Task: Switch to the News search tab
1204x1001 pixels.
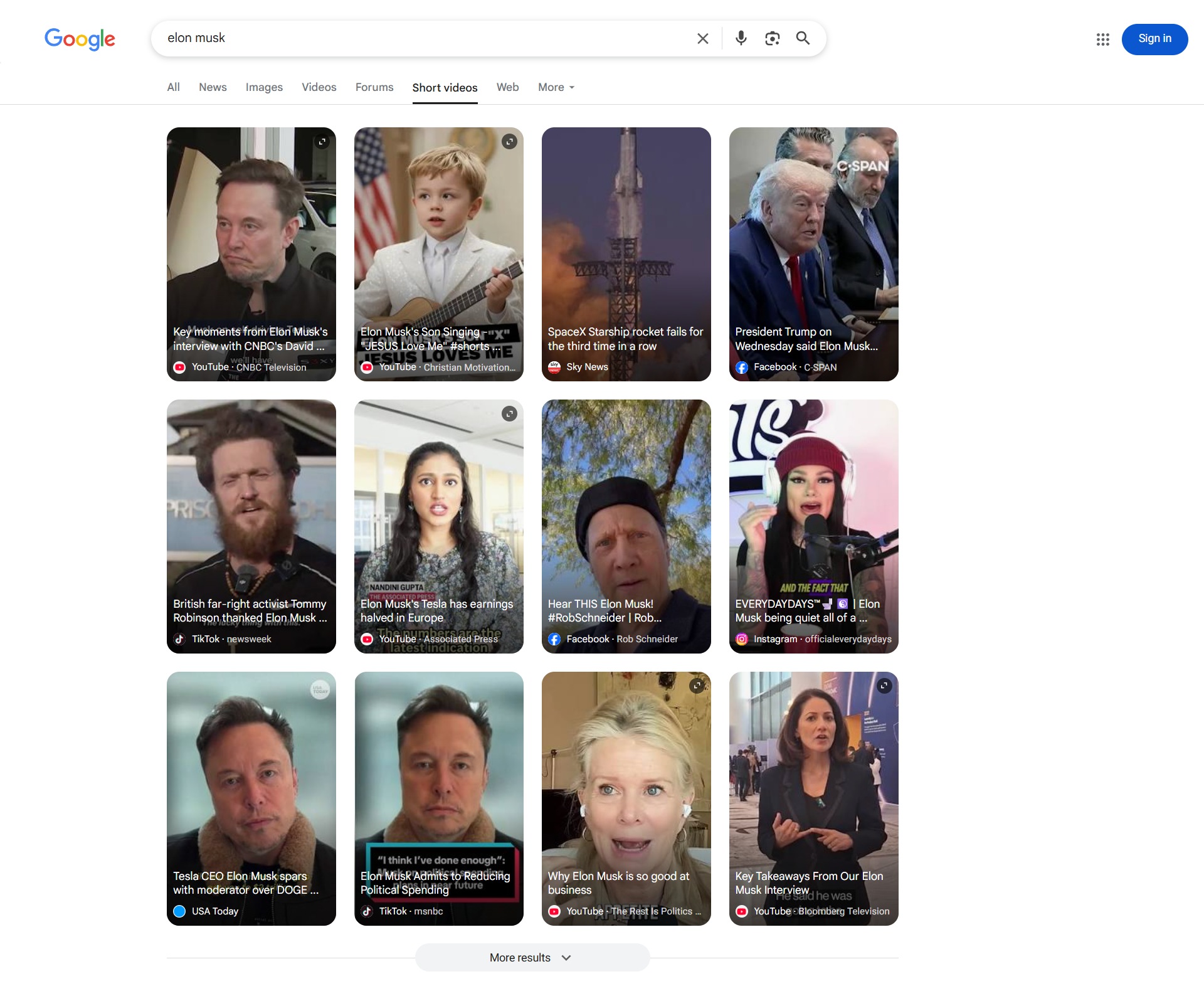Action: pos(212,87)
